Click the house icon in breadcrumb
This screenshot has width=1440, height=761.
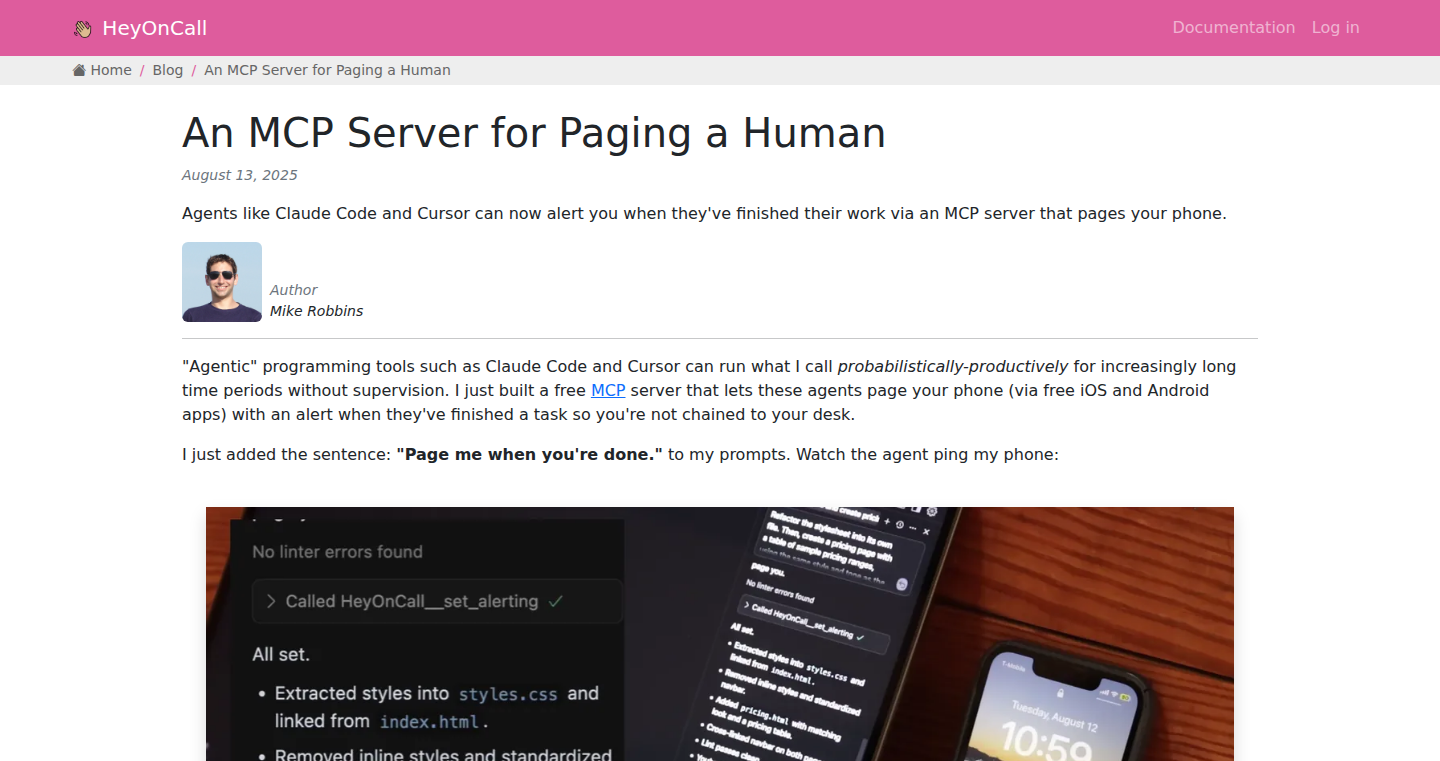79,70
